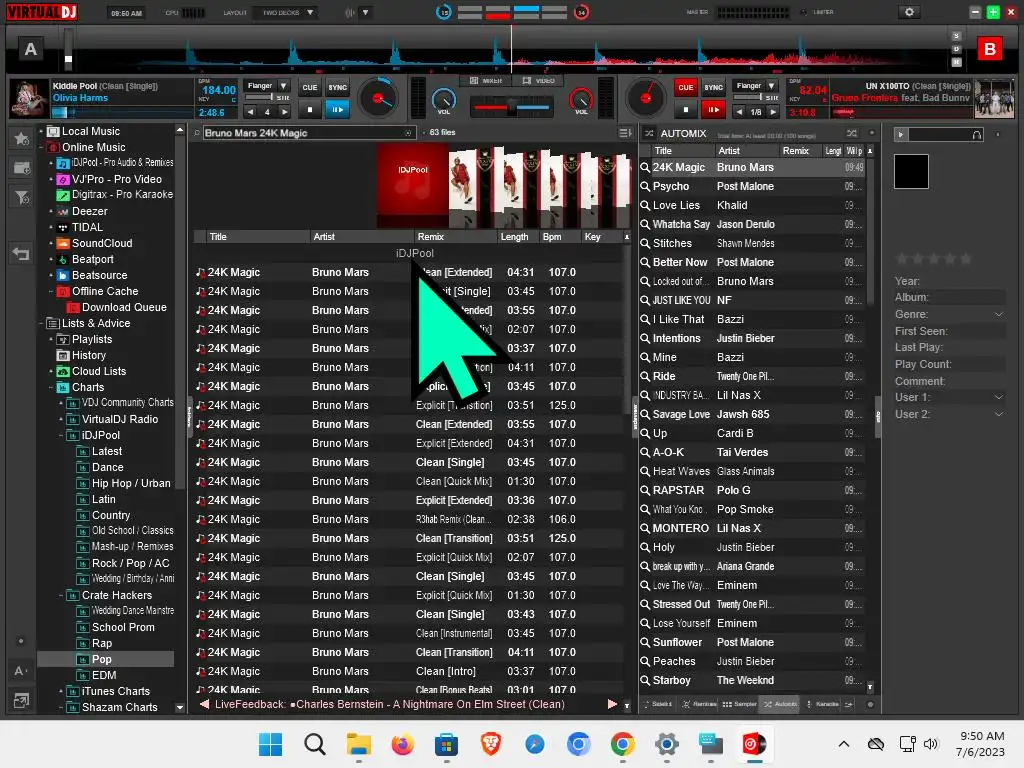
Task: Open Brave browser from the taskbar
Action: point(490,744)
